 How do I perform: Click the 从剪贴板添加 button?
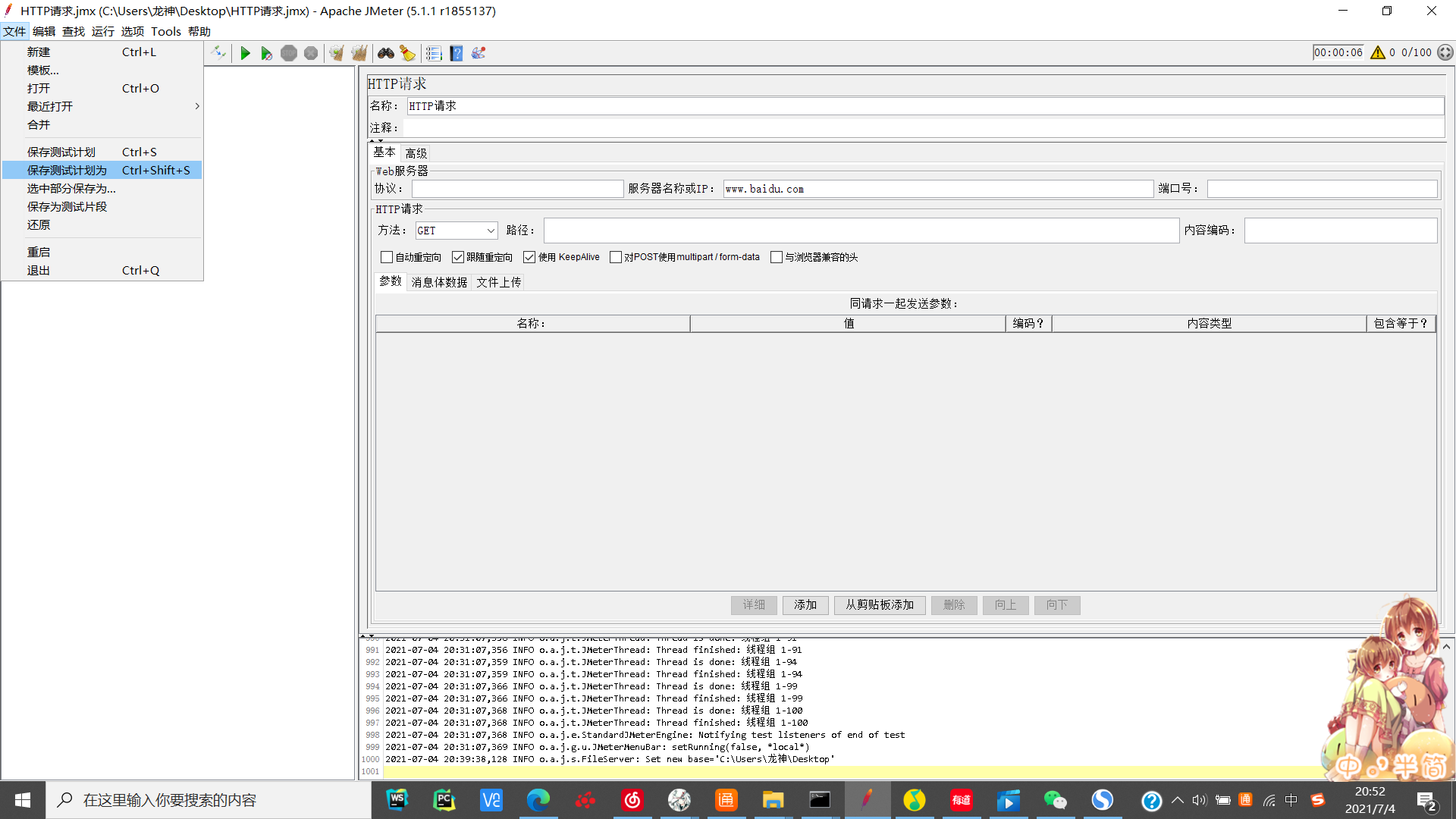880,605
